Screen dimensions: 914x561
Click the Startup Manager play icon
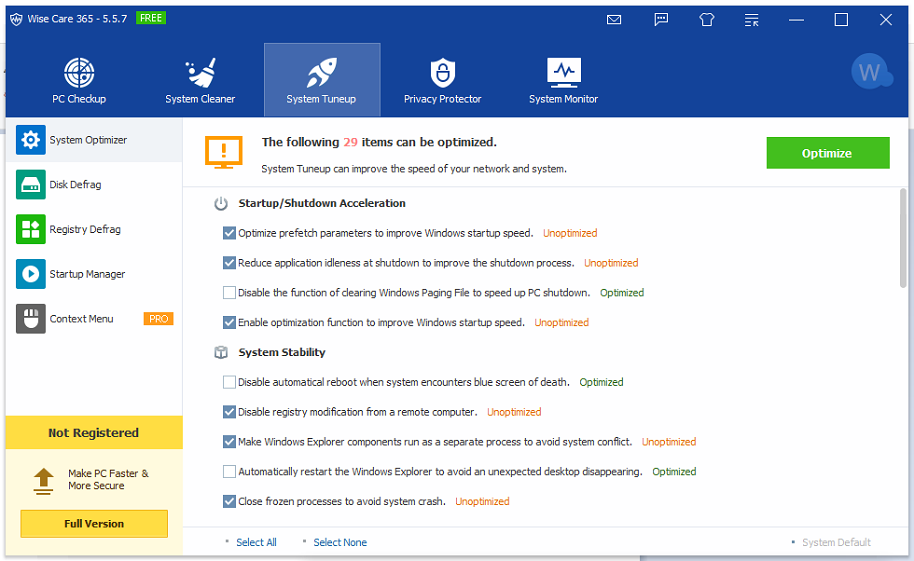(31, 274)
